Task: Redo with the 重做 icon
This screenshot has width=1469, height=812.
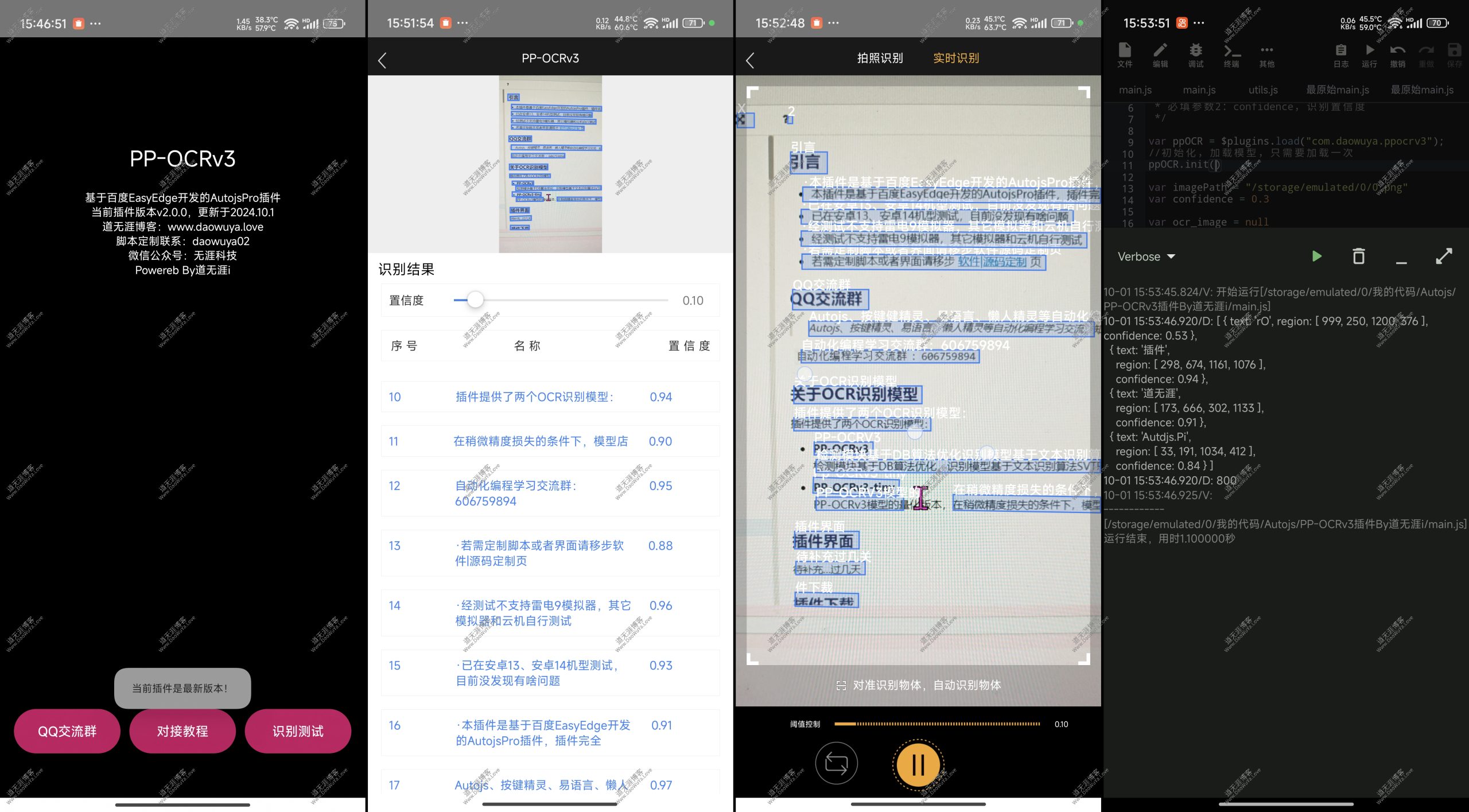Action: pyautogui.click(x=1427, y=55)
